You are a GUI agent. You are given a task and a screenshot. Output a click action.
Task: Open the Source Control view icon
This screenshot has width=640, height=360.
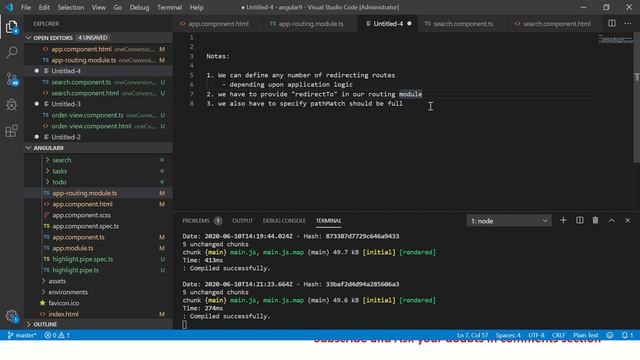(x=12, y=79)
